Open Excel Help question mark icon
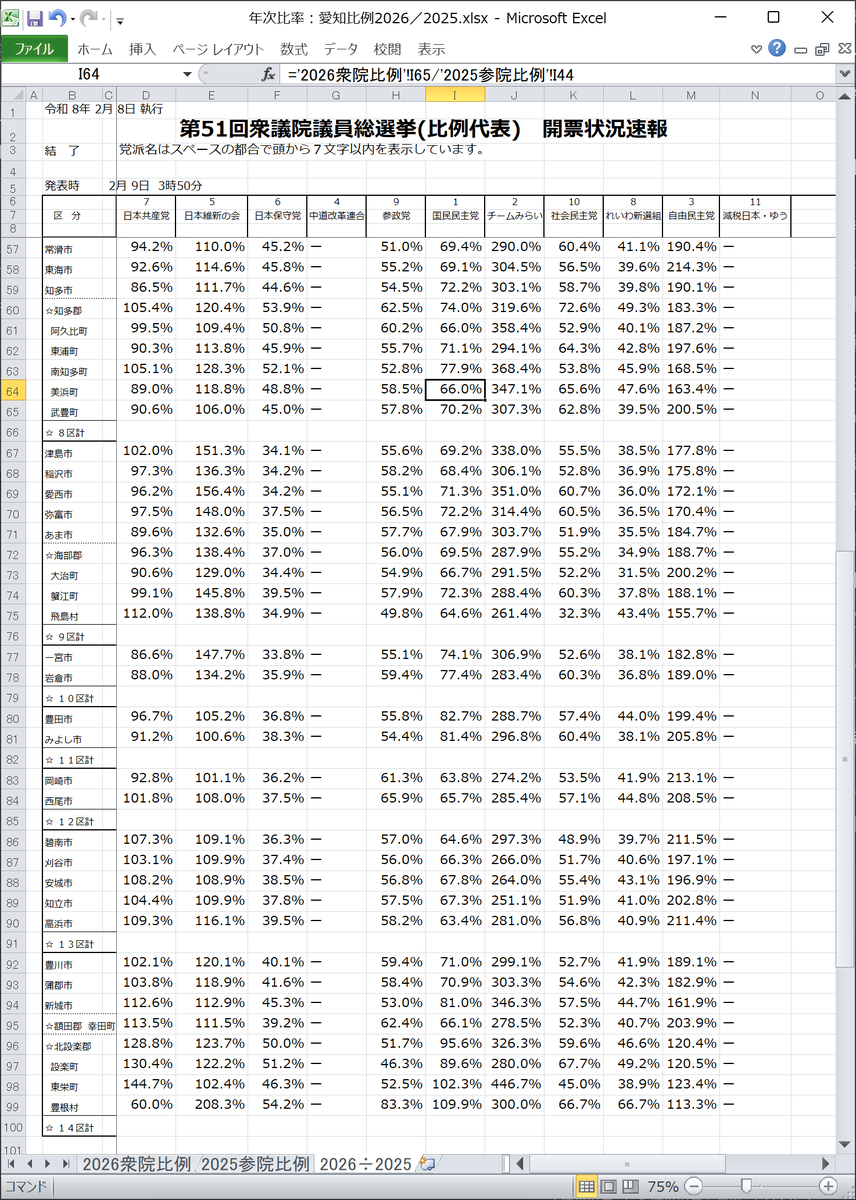Viewport: 856px width, 1200px height. coord(777,47)
